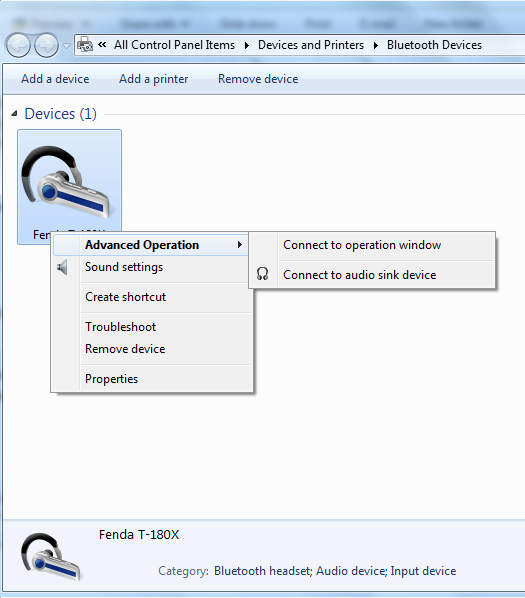
Task: Expand arrow after All Control Panel Items
Action: 247,45
